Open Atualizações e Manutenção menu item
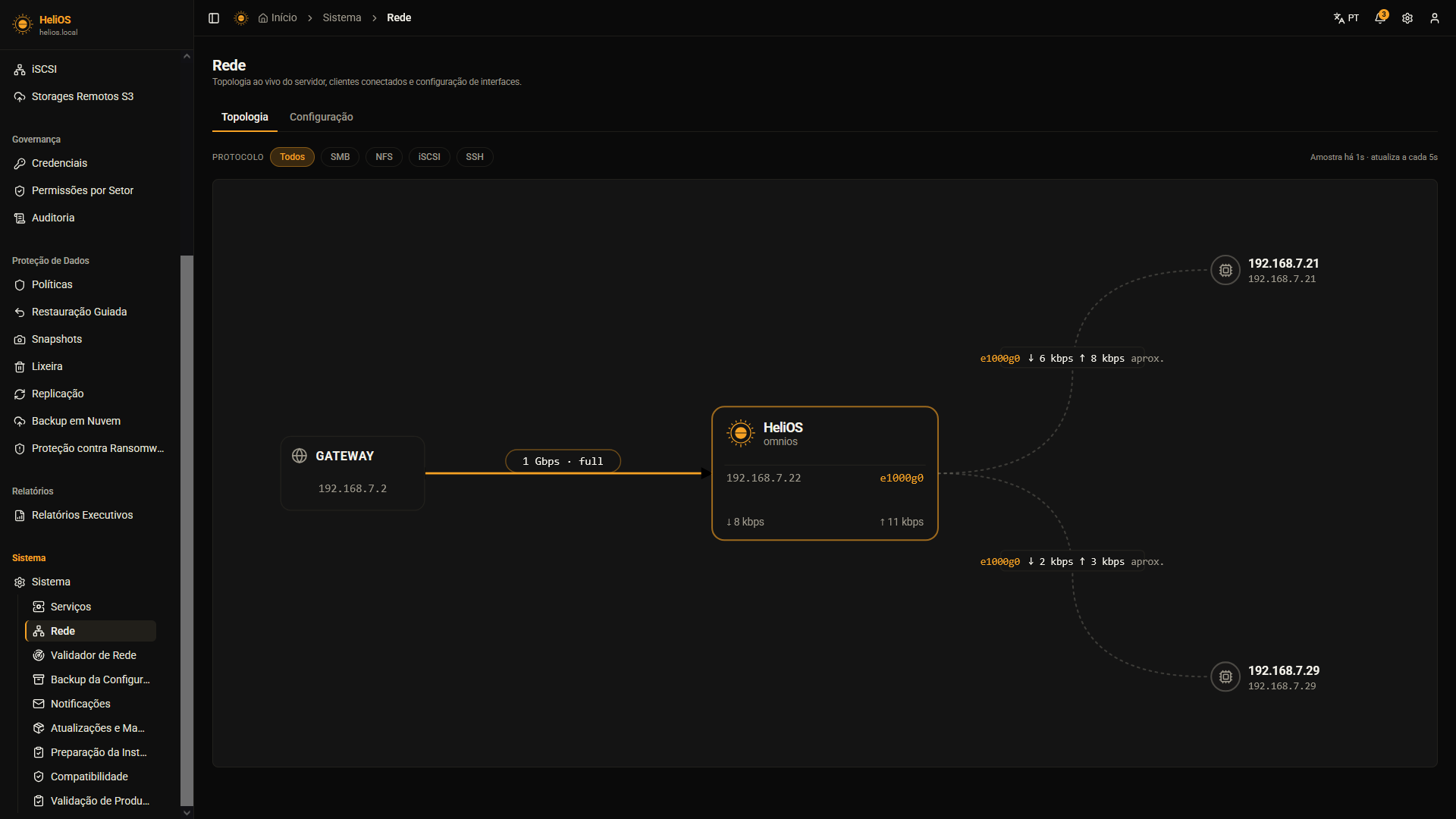The image size is (1456, 819). point(90,728)
